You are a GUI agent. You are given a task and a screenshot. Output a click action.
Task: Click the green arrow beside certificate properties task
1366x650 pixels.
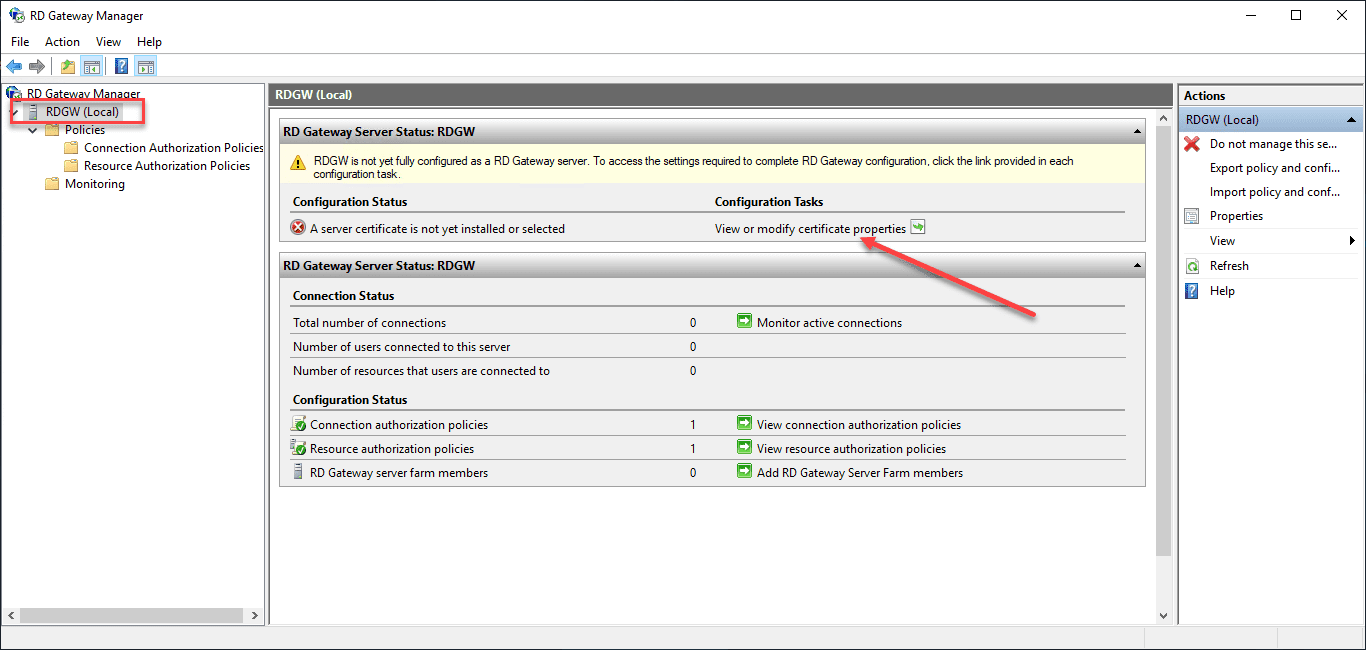(918, 227)
